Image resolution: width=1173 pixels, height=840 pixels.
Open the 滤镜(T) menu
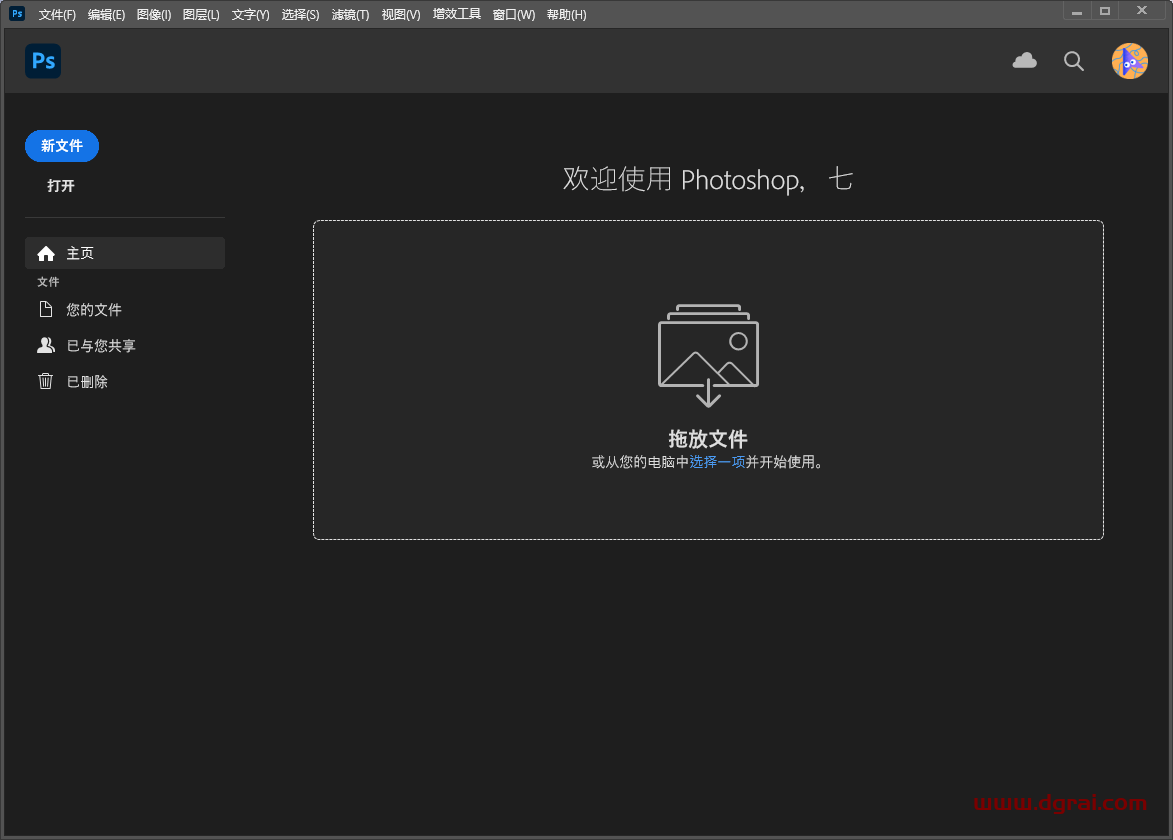coord(350,14)
